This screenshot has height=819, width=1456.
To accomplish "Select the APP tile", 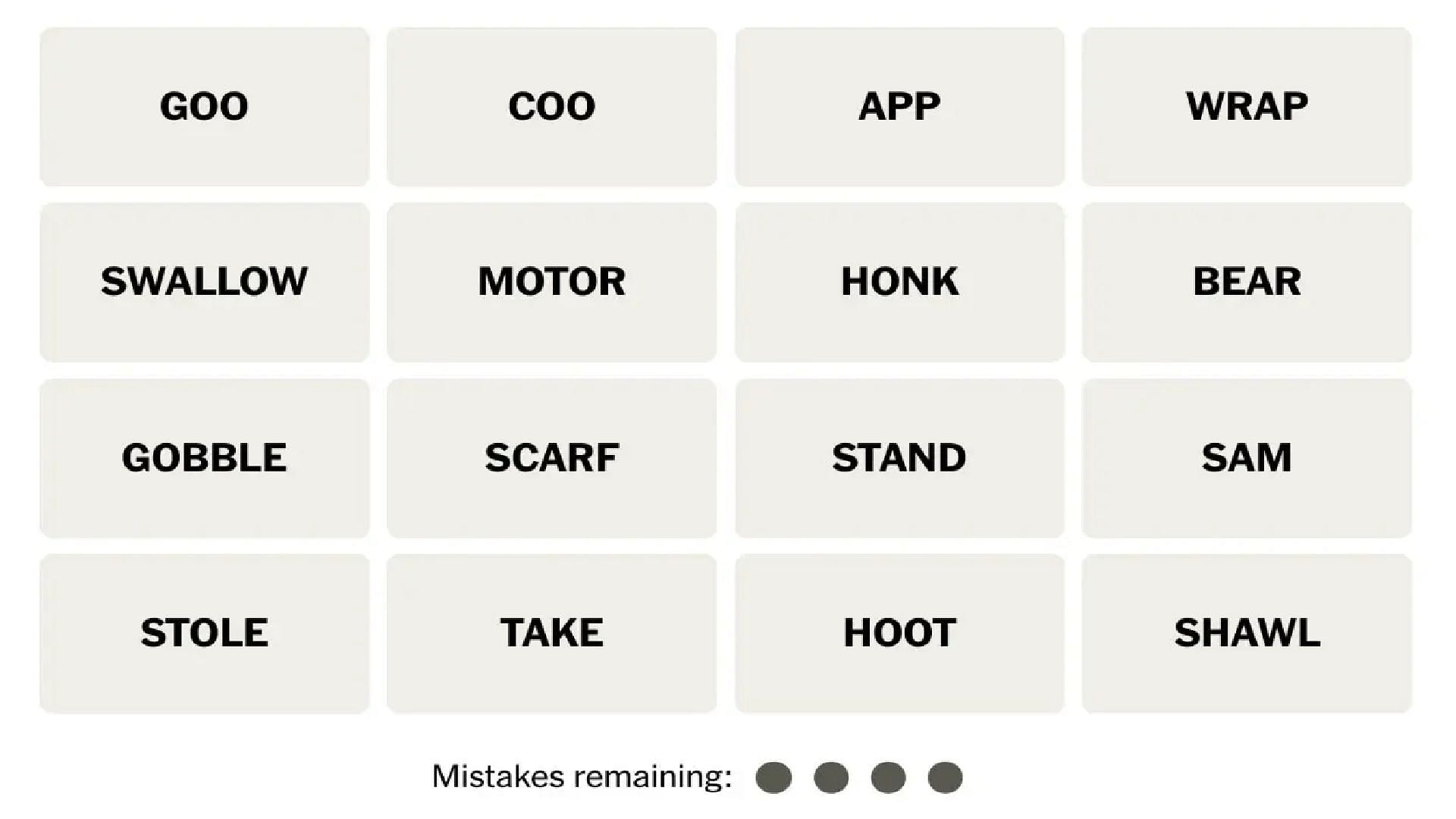I will tap(899, 105).
